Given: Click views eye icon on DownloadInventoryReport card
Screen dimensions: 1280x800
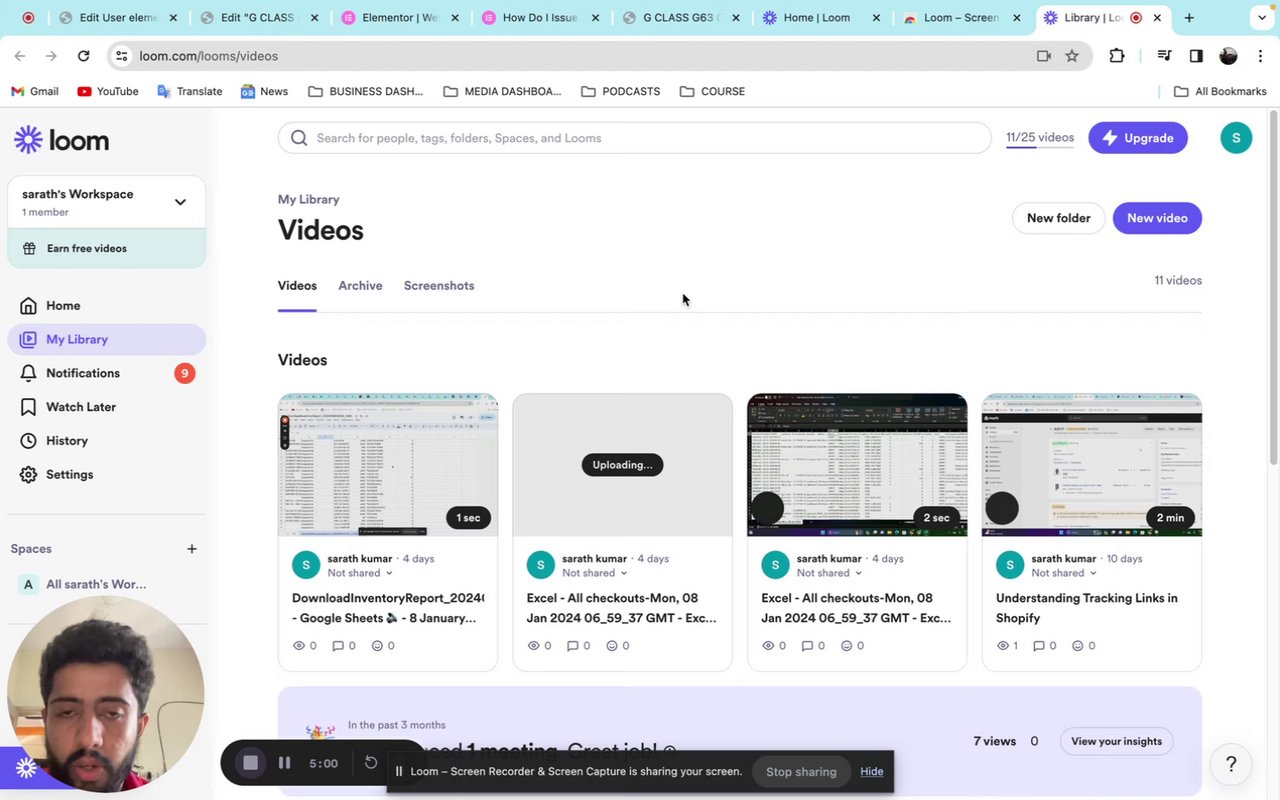Looking at the screenshot, I should pyautogui.click(x=299, y=646).
